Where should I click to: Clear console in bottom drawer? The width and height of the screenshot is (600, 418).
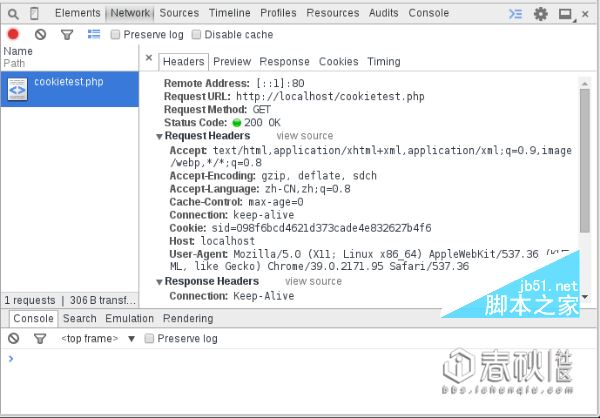(x=13, y=339)
